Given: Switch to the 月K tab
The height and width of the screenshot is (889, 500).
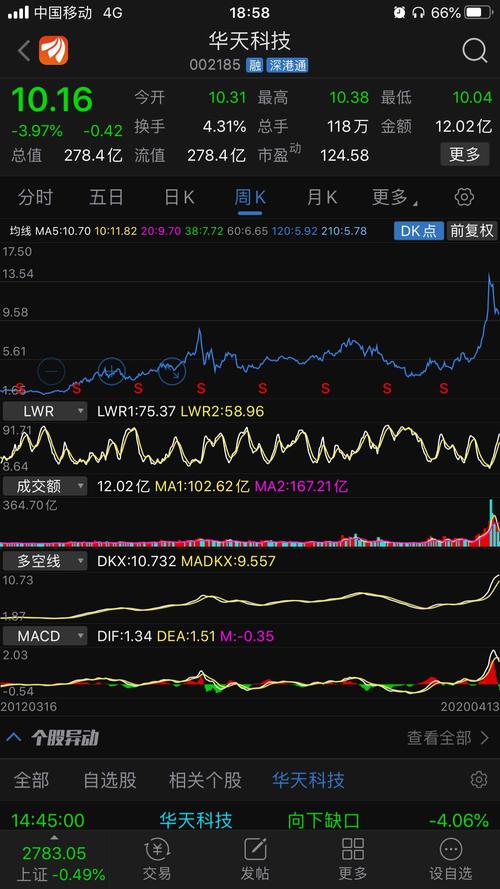Looking at the screenshot, I should pyautogui.click(x=322, y=197).
